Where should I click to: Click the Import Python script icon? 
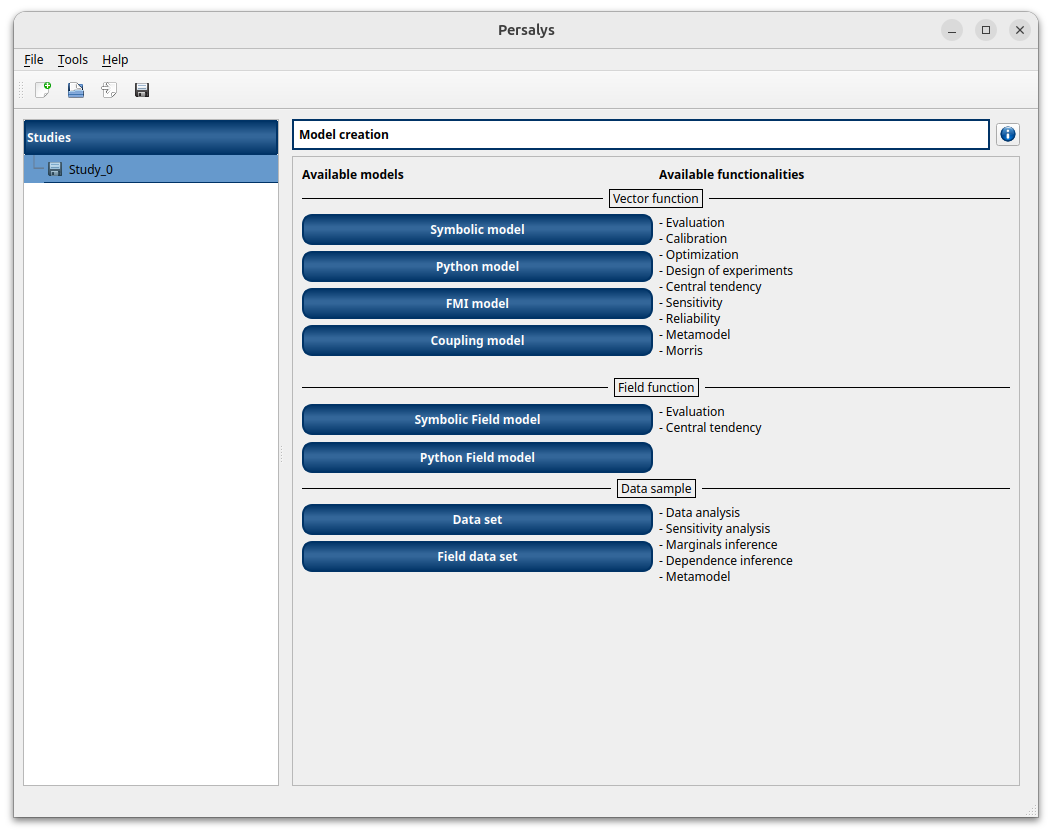(109, 90)
